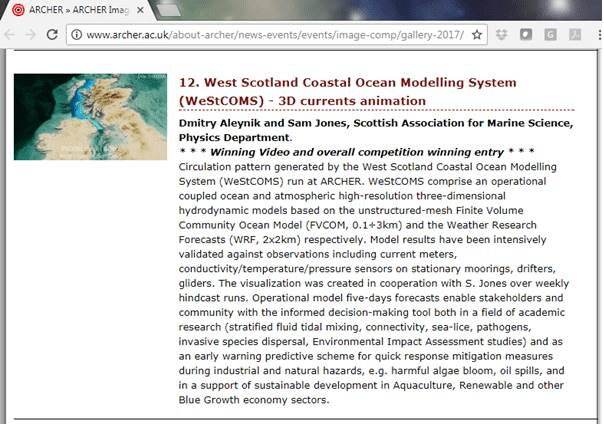Click the ARCHER target favicon on tab
The height and width of the screenshot is (425, 604).
(17, 10)
